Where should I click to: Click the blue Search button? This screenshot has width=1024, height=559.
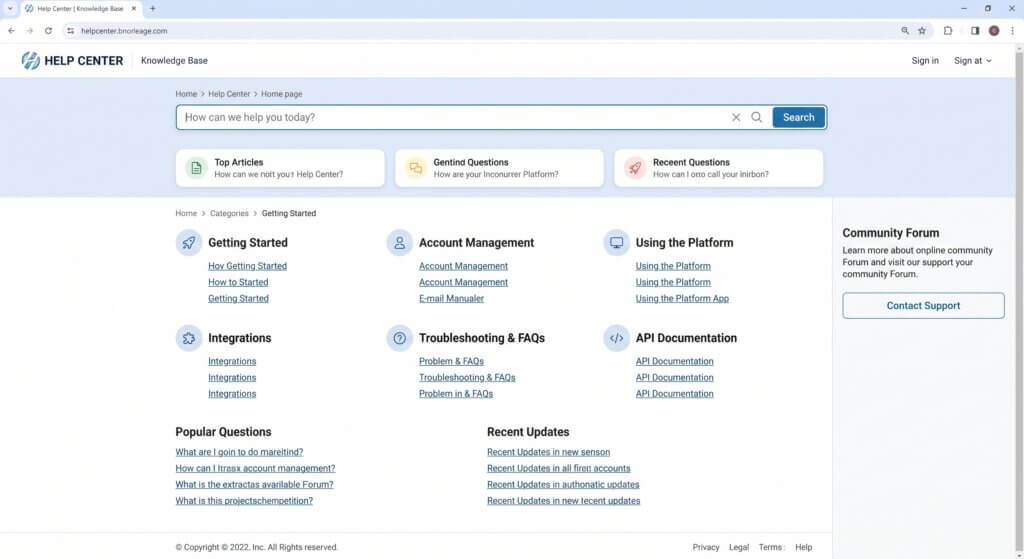(799, 118)
